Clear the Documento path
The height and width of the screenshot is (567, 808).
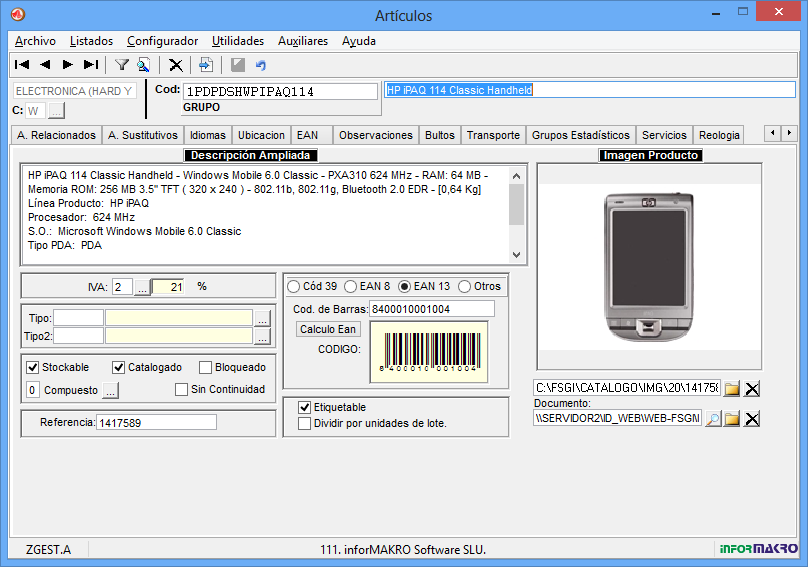(x=752, y=419)
